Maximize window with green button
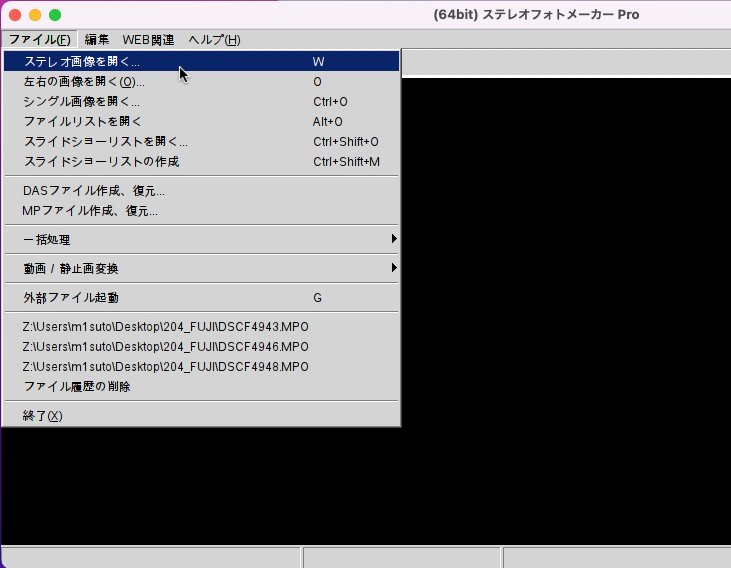Screen dimensions: 731x568 (55, 15)
